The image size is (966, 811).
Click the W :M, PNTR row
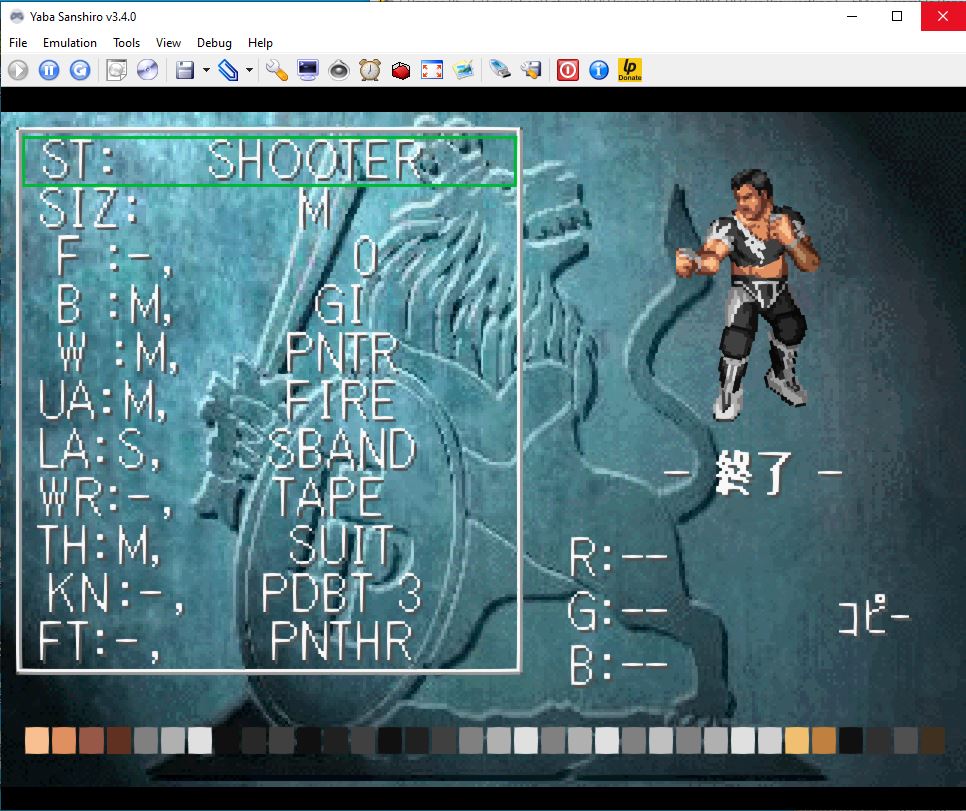point(269,353)
